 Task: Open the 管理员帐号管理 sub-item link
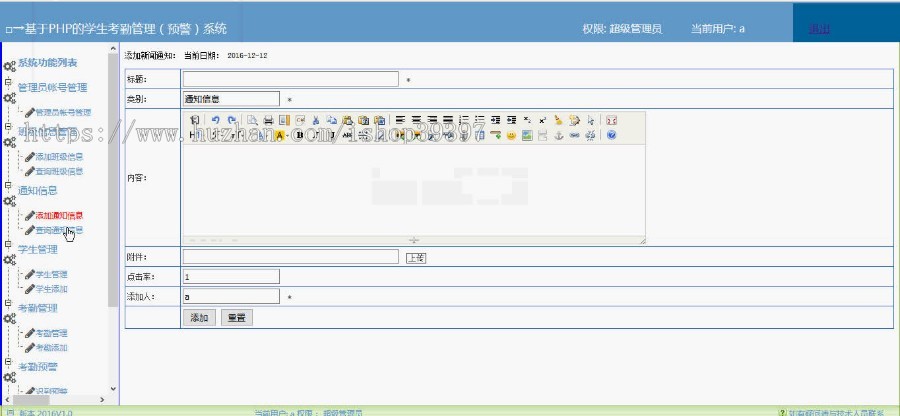coord(63,112)
